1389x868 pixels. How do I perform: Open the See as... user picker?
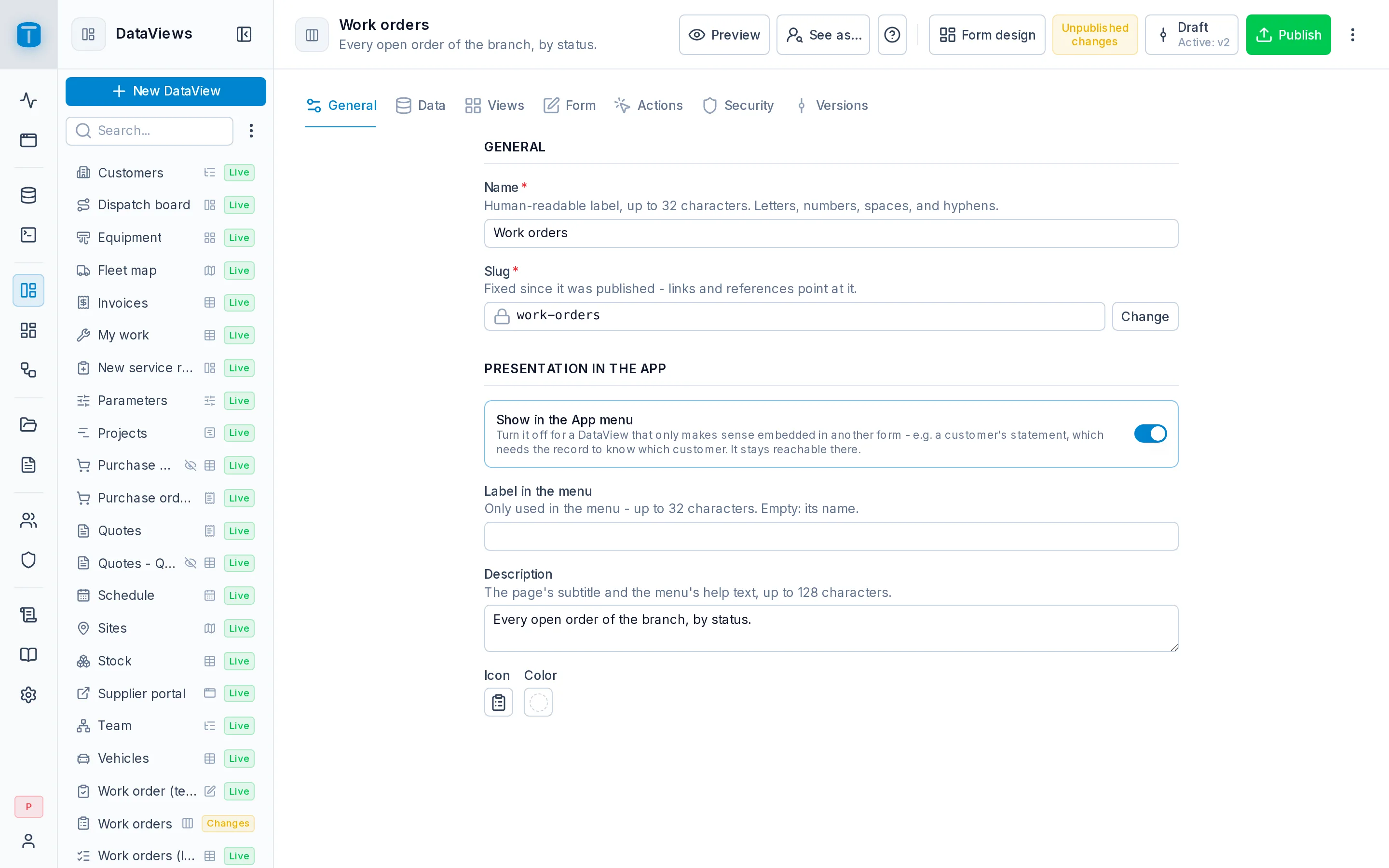click(x=823, y=35)
